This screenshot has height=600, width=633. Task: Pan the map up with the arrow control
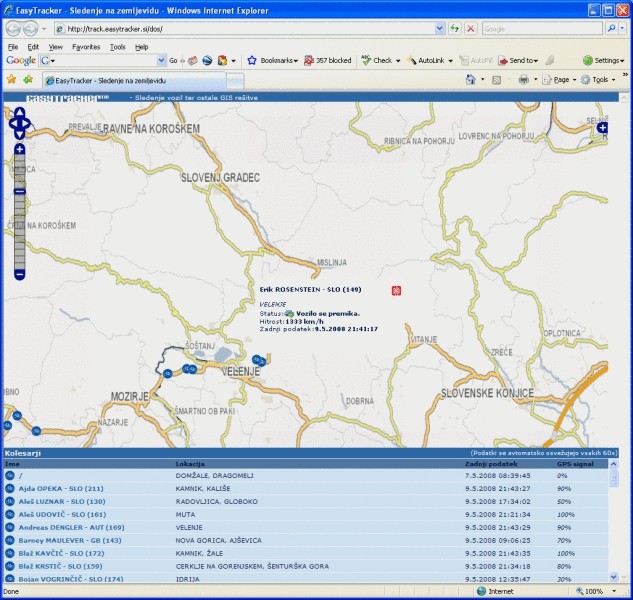tap(19, 113)
